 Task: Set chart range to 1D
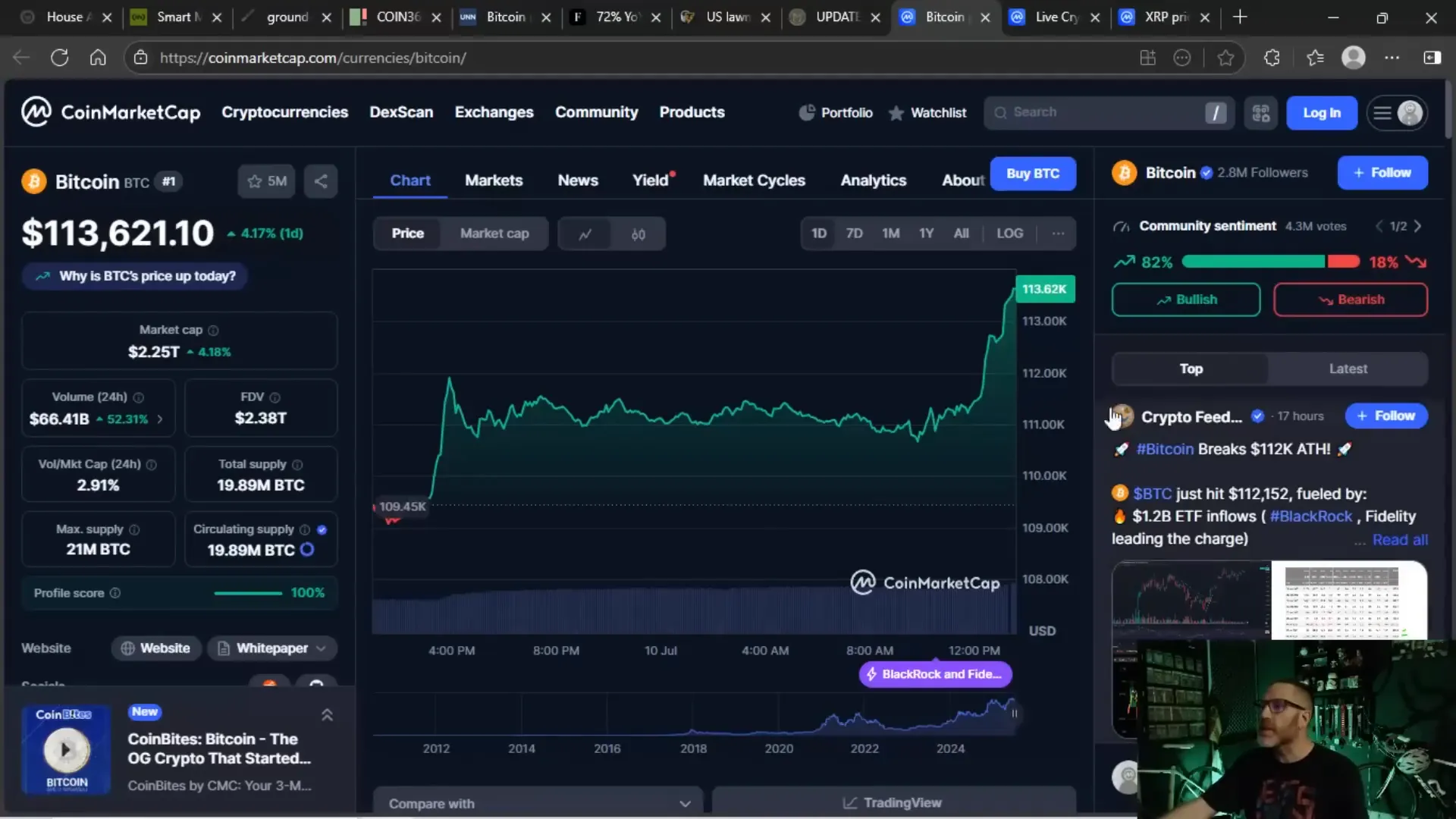[x=819, y=234]
